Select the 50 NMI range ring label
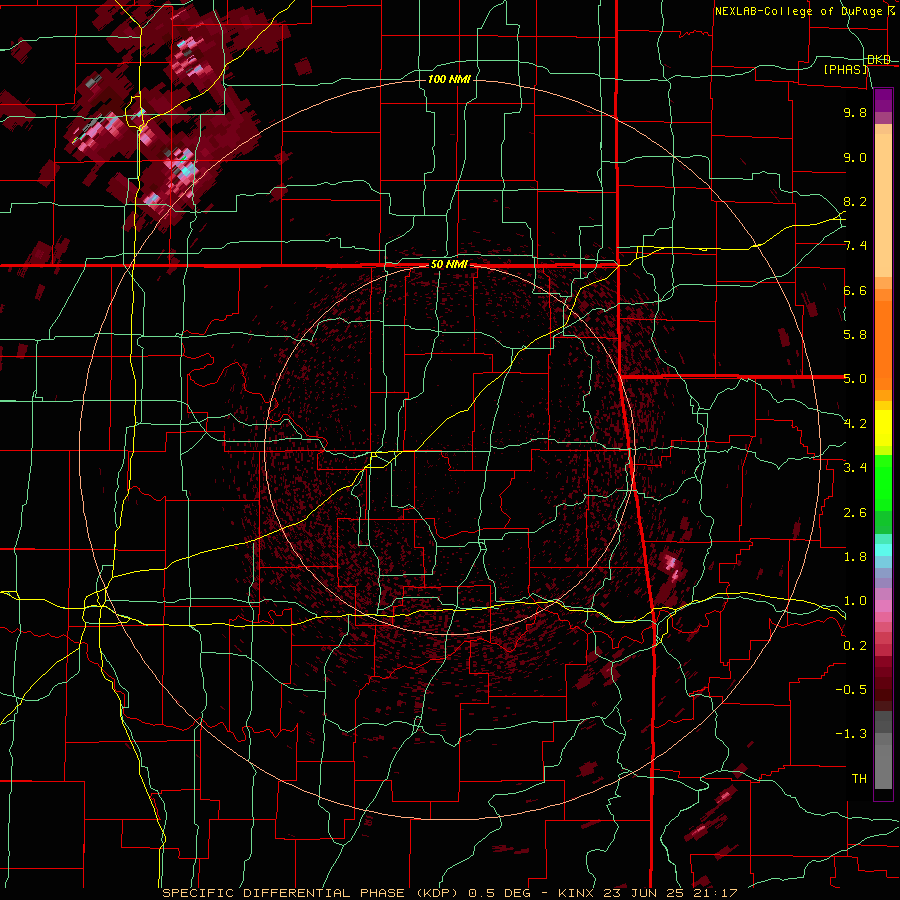This screenshot has width=900, height=900. pos(449,265)
